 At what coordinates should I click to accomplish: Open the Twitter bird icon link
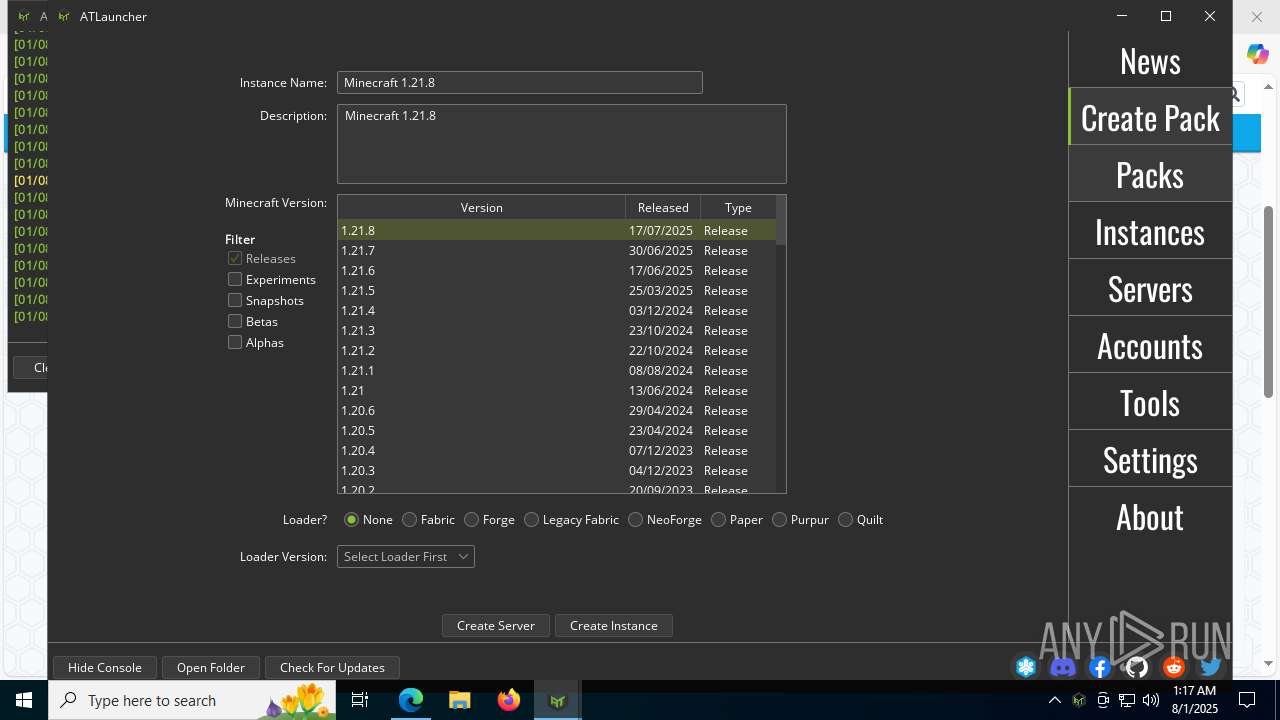coord(1211,667)
